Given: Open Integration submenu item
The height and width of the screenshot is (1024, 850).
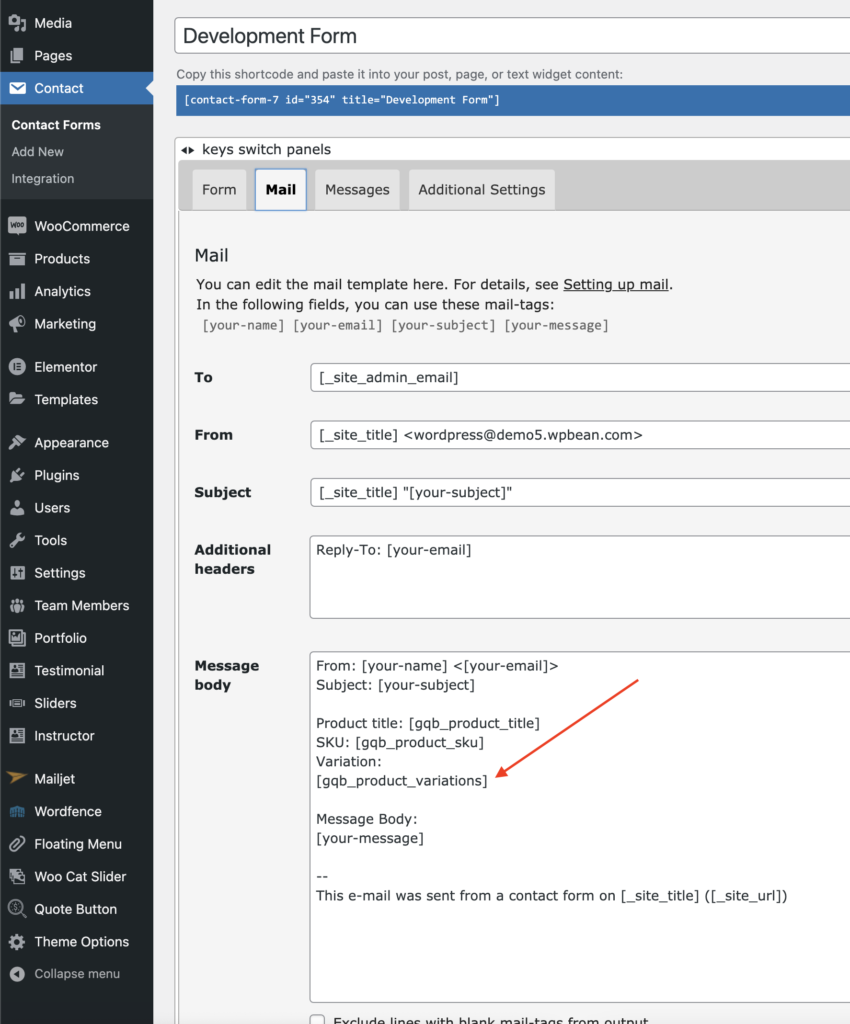Looking at the screenshot, I should 42,178.
